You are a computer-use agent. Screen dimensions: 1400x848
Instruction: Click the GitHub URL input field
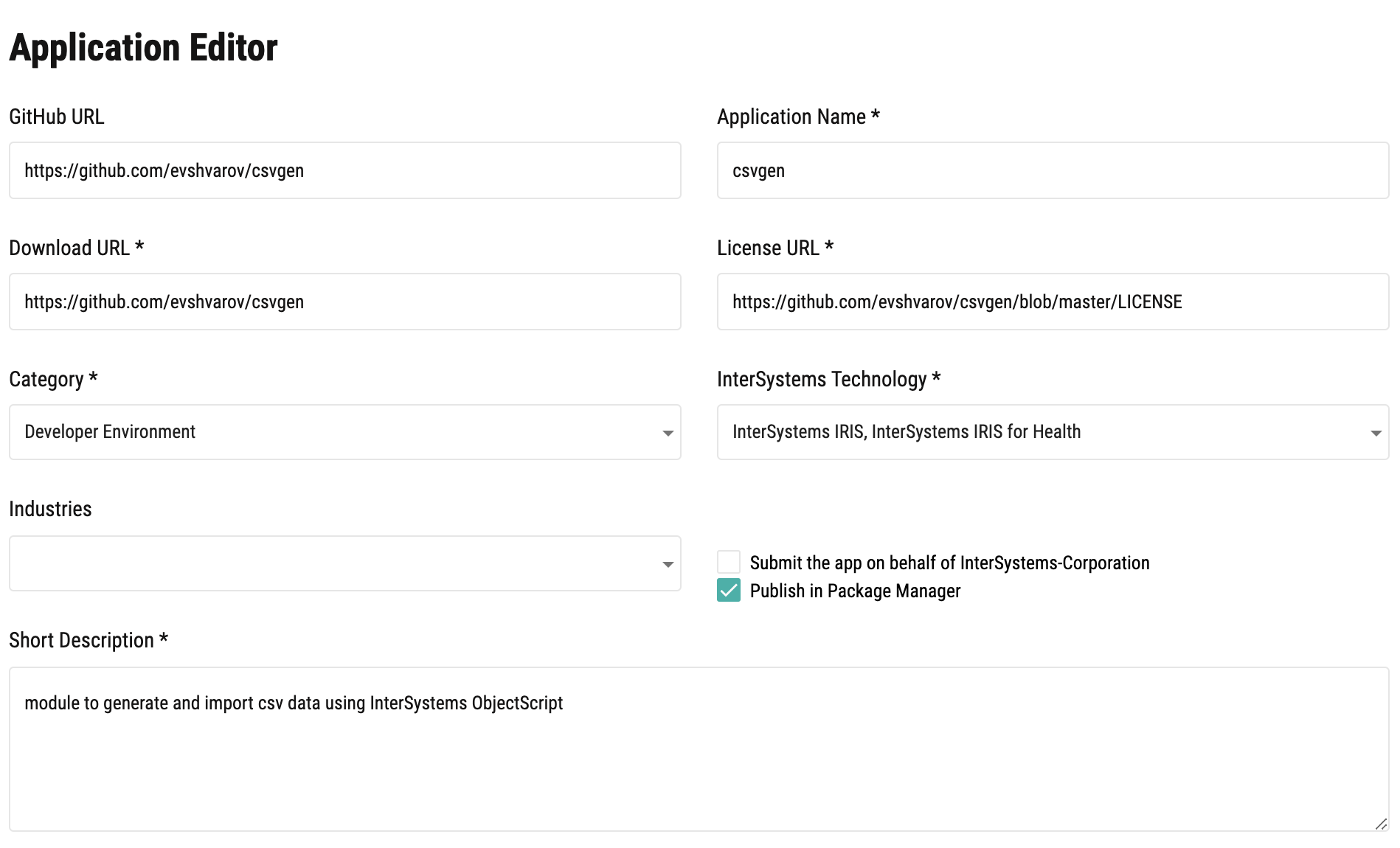(344, 170)
